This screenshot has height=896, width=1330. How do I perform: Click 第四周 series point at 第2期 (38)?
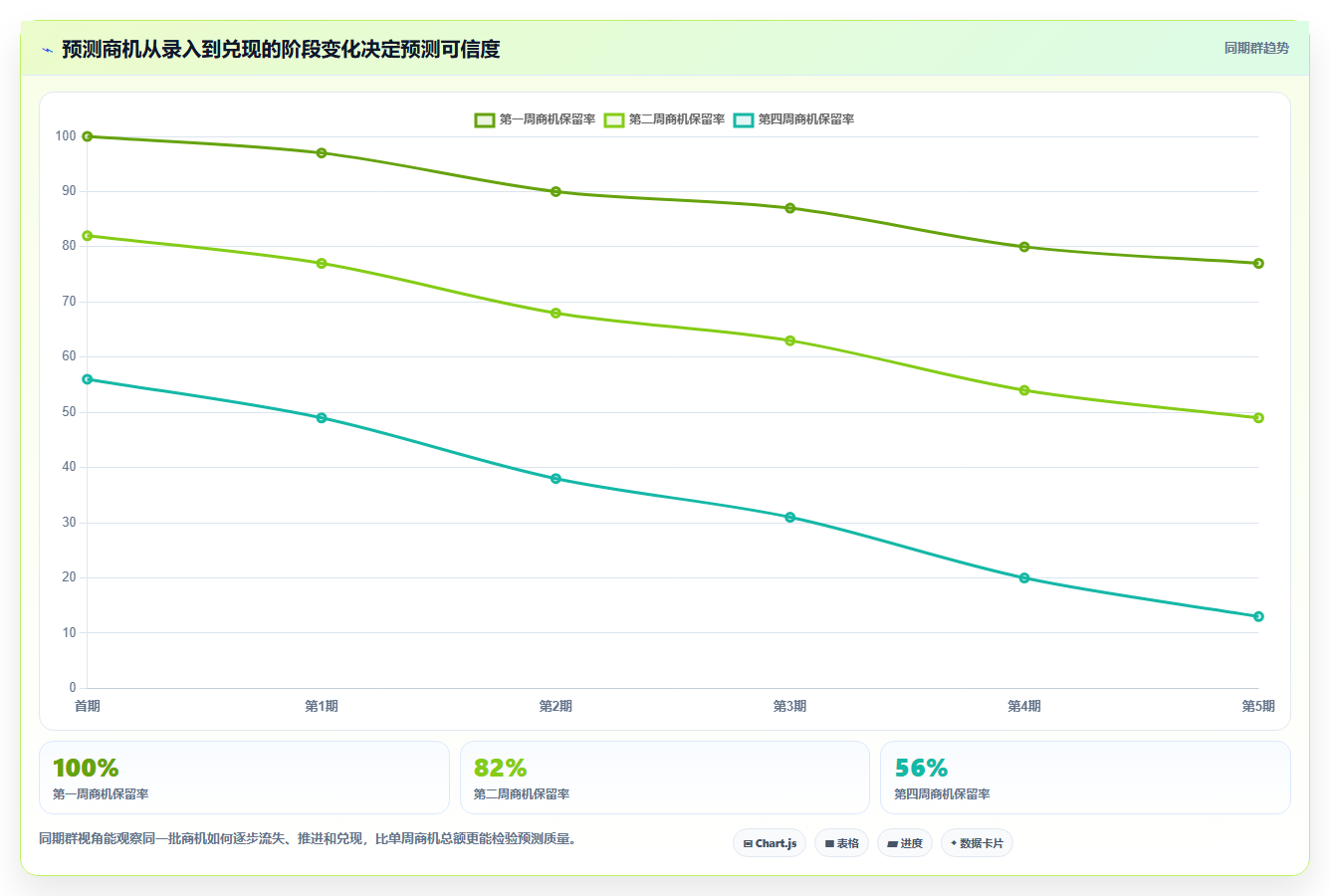[555, 479]
